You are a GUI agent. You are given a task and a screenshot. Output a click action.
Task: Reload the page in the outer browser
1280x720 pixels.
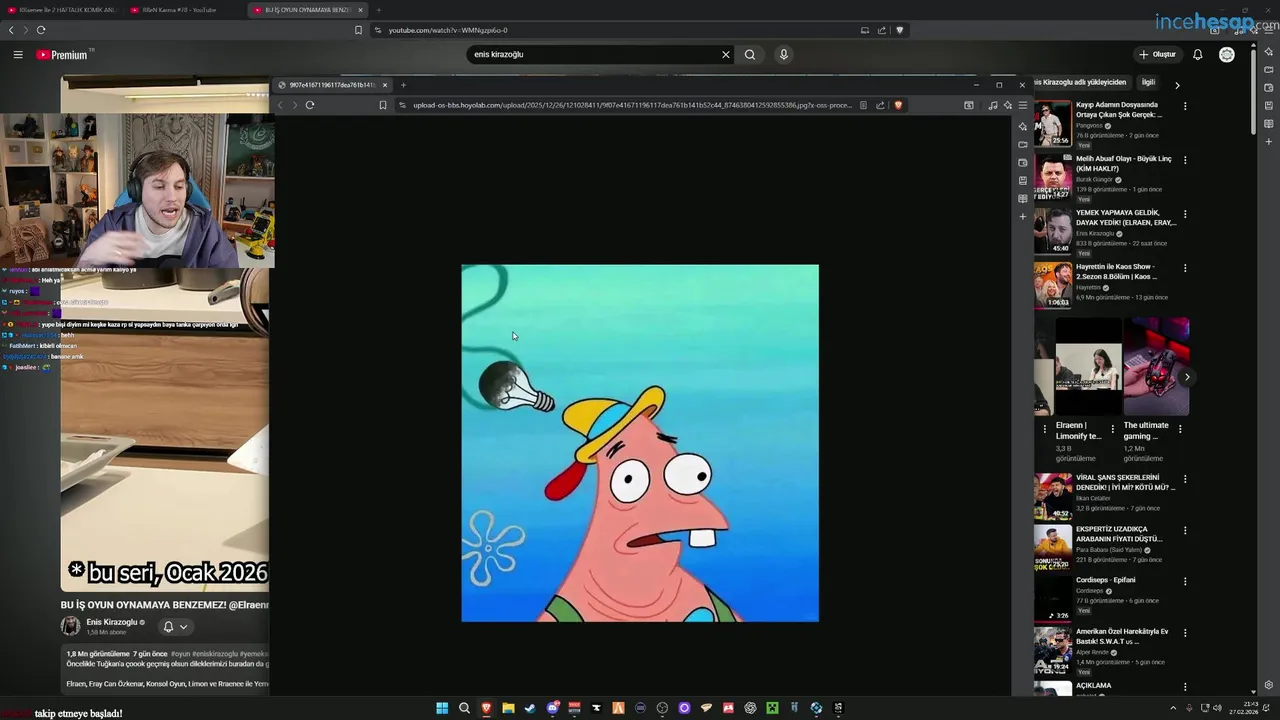tap(41, 30)
